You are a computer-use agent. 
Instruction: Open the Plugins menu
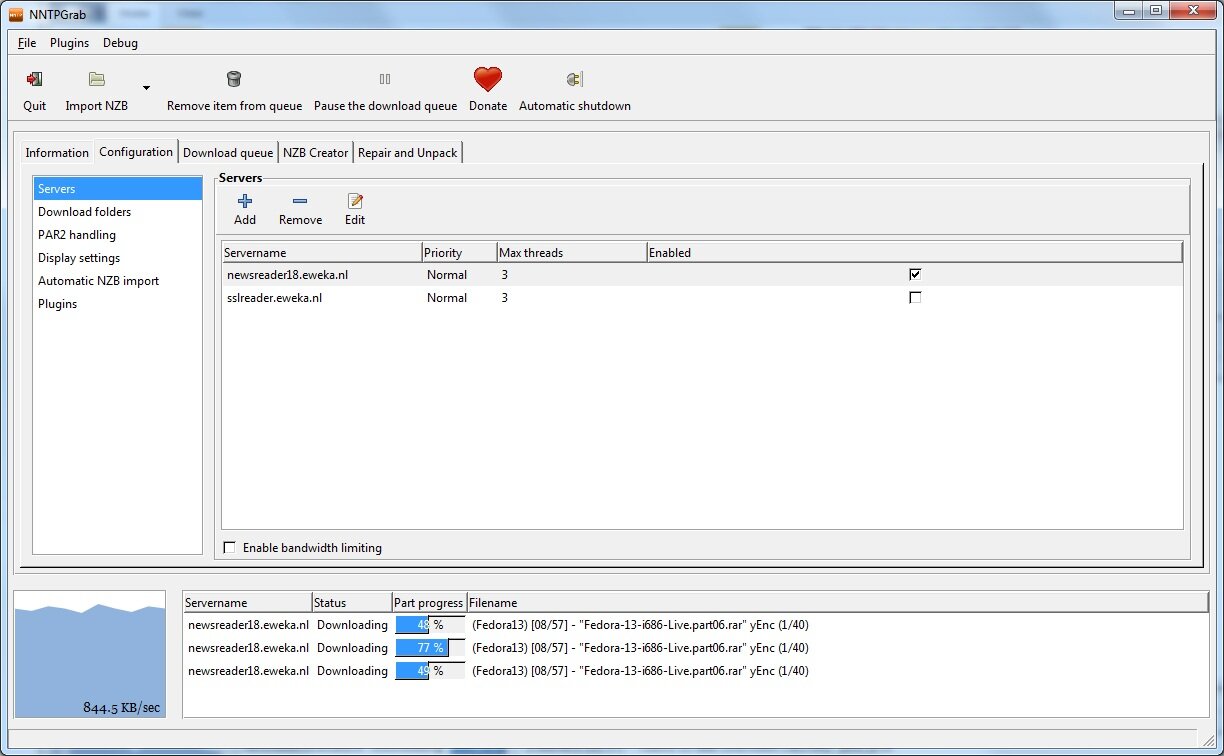point(69,43)
